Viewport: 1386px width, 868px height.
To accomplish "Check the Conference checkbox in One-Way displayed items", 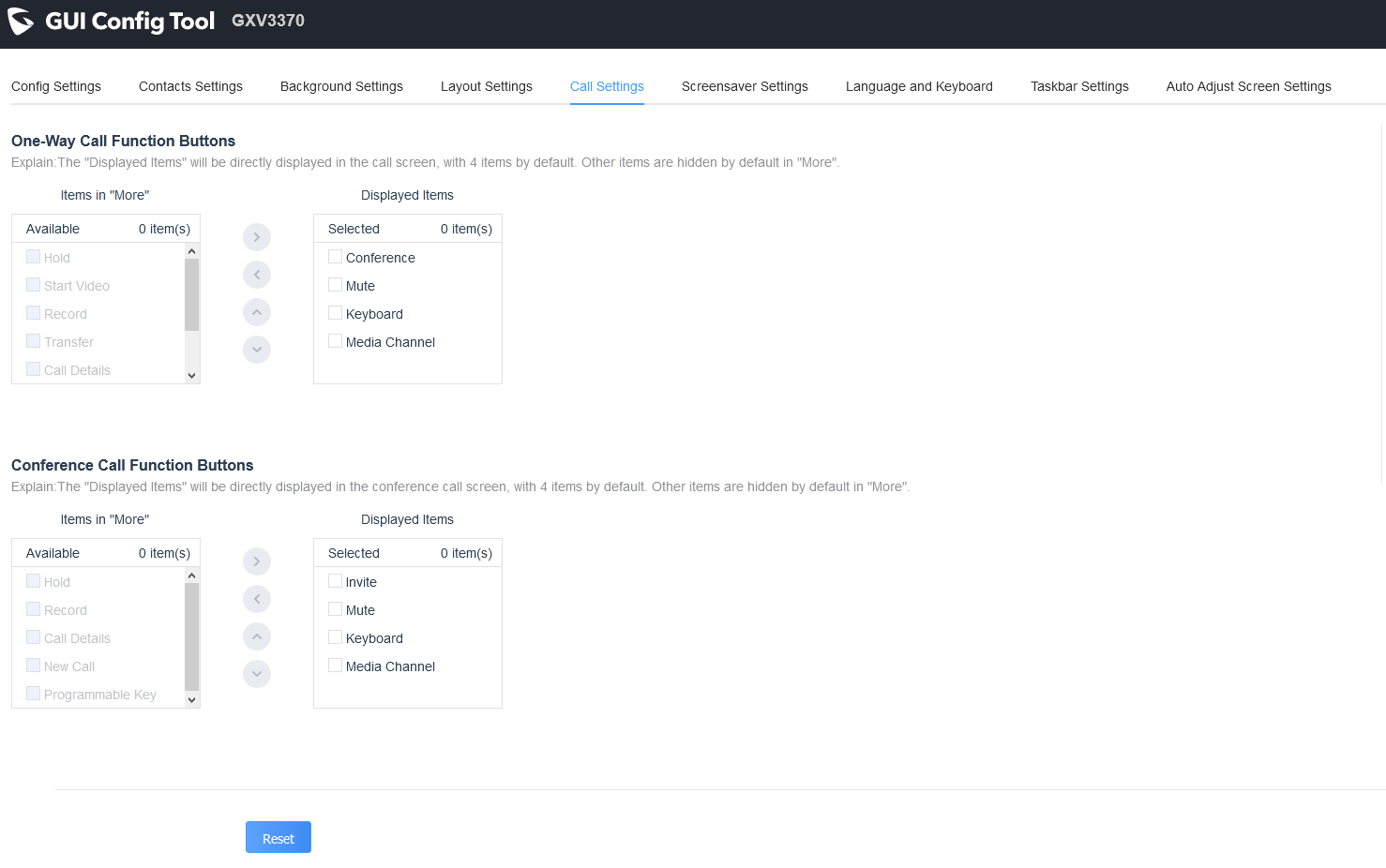I will tap(335, 257).
